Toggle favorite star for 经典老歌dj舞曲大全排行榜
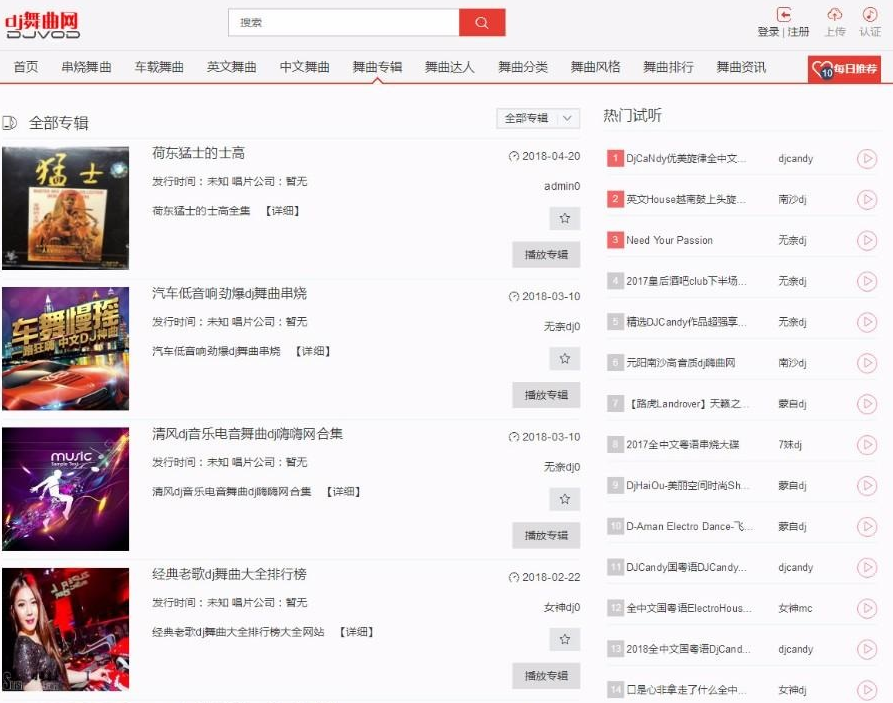 (564, 639)
